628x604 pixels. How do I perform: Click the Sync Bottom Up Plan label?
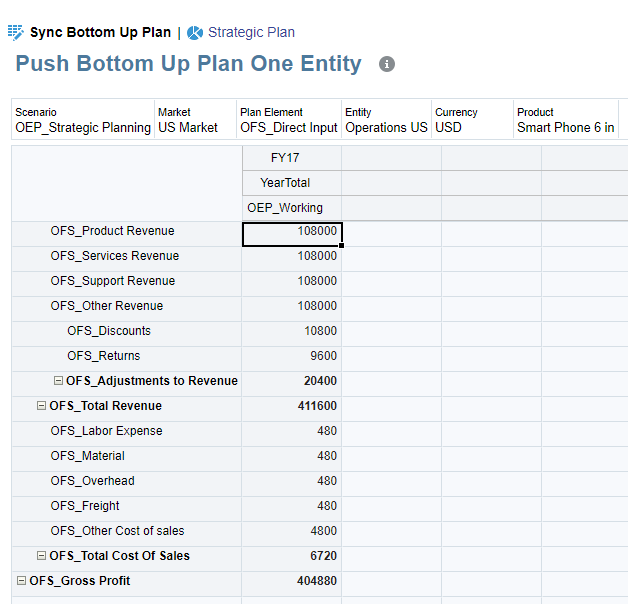click(101, 32)
